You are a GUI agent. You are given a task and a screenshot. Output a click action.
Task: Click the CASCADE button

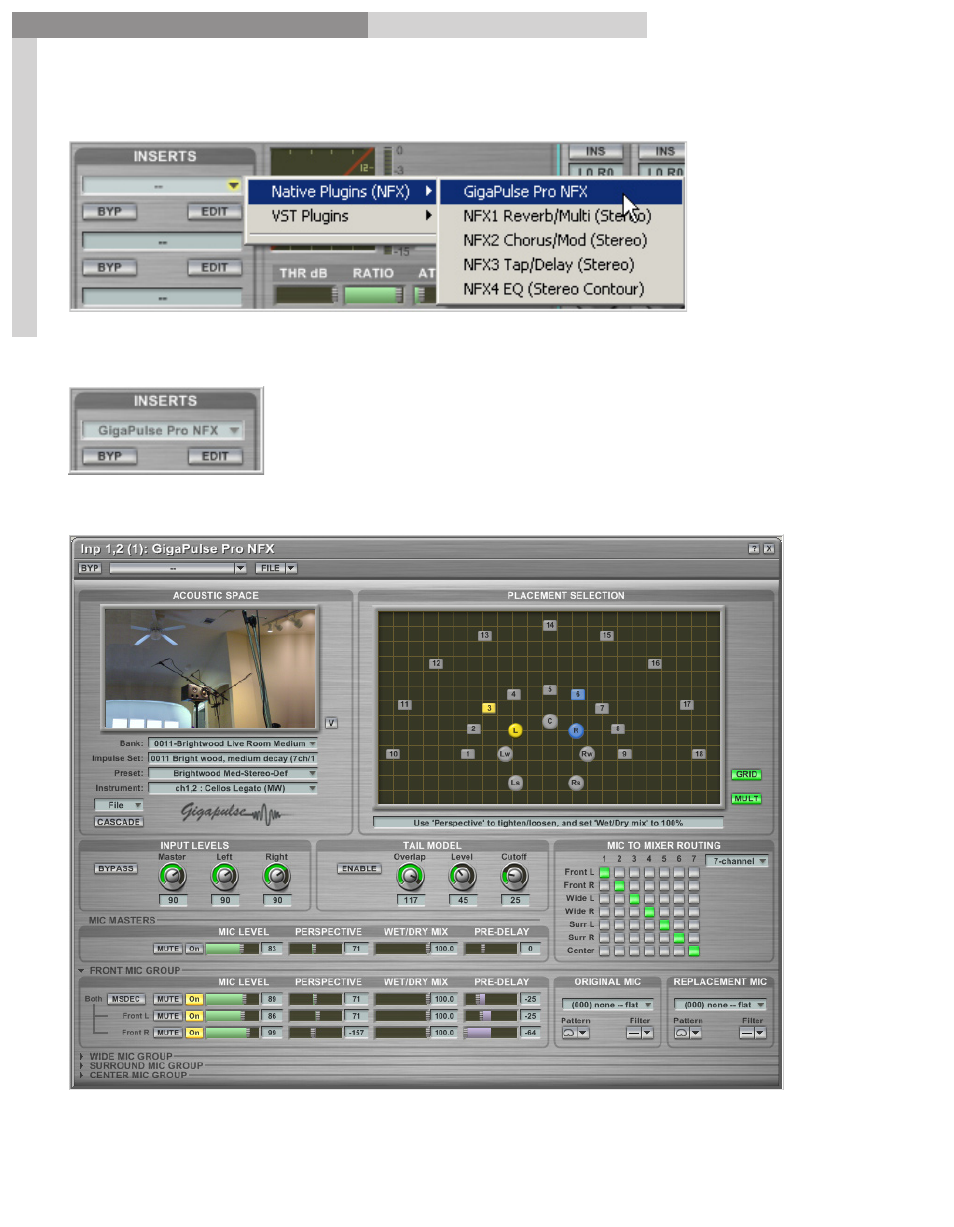pos(119,822)
